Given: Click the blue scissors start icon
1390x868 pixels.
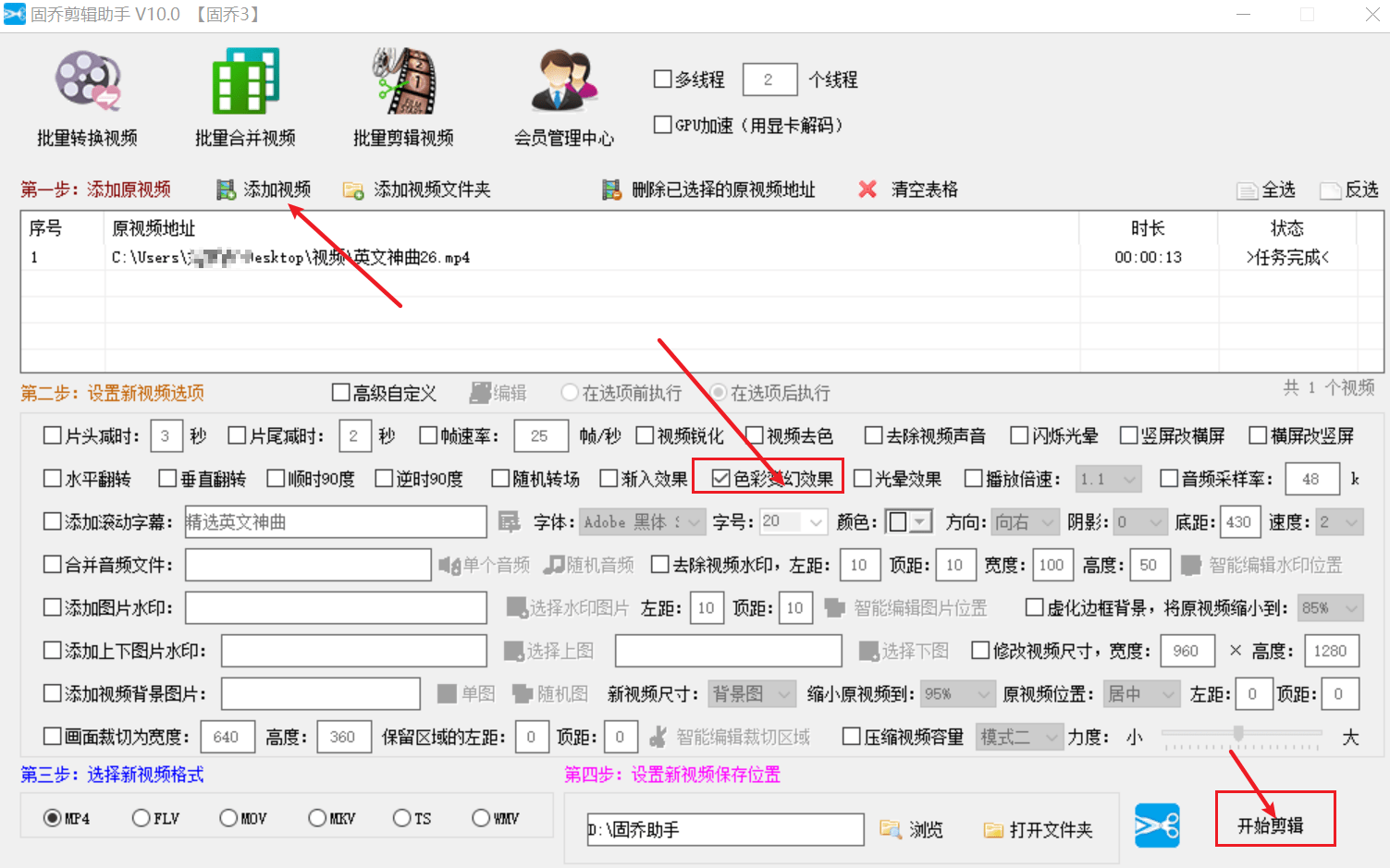Looking at the screenshot, I should coord(1157,825).
